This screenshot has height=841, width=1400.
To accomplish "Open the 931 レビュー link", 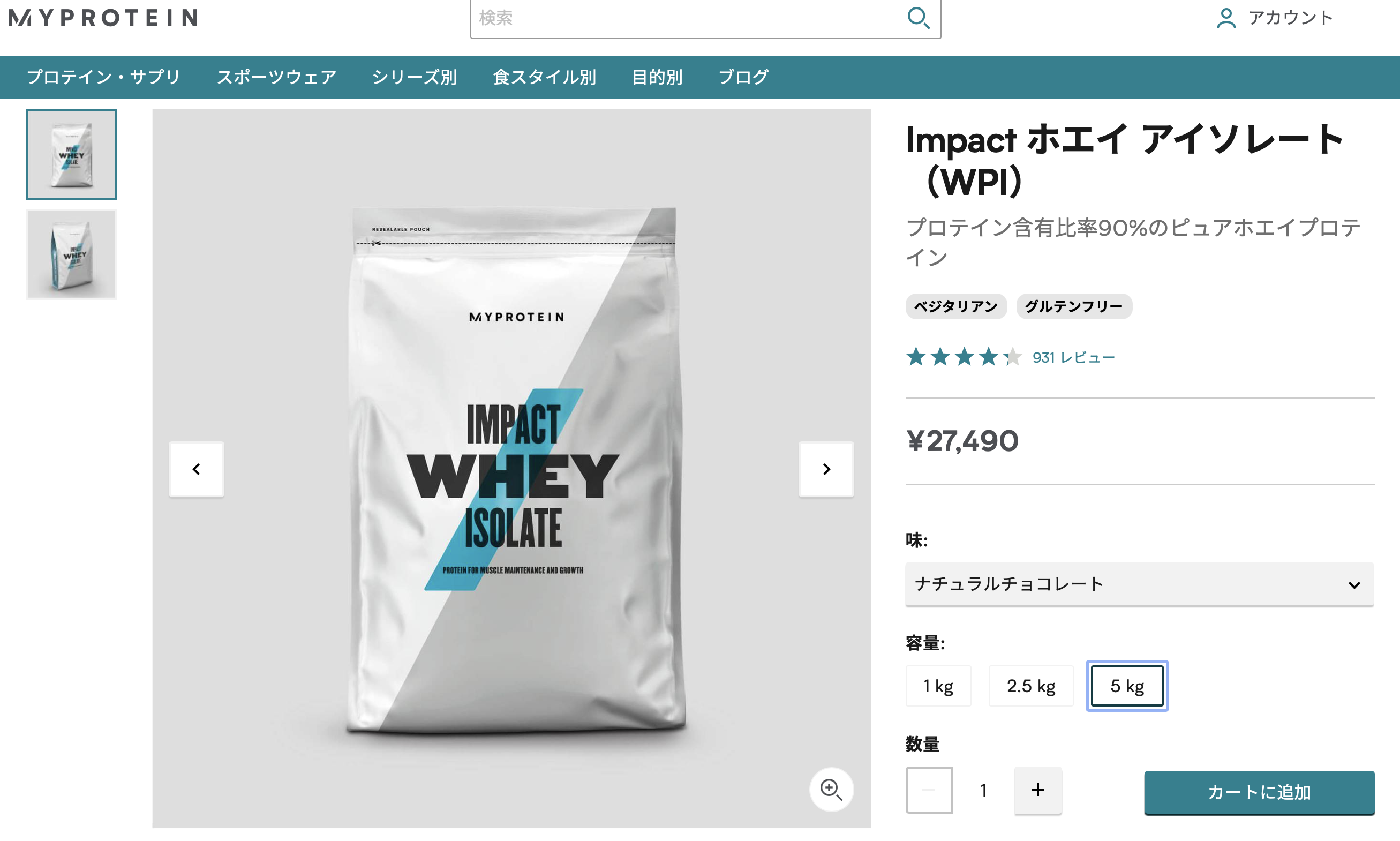I will pyautogui.click(x=1074, y=358).
